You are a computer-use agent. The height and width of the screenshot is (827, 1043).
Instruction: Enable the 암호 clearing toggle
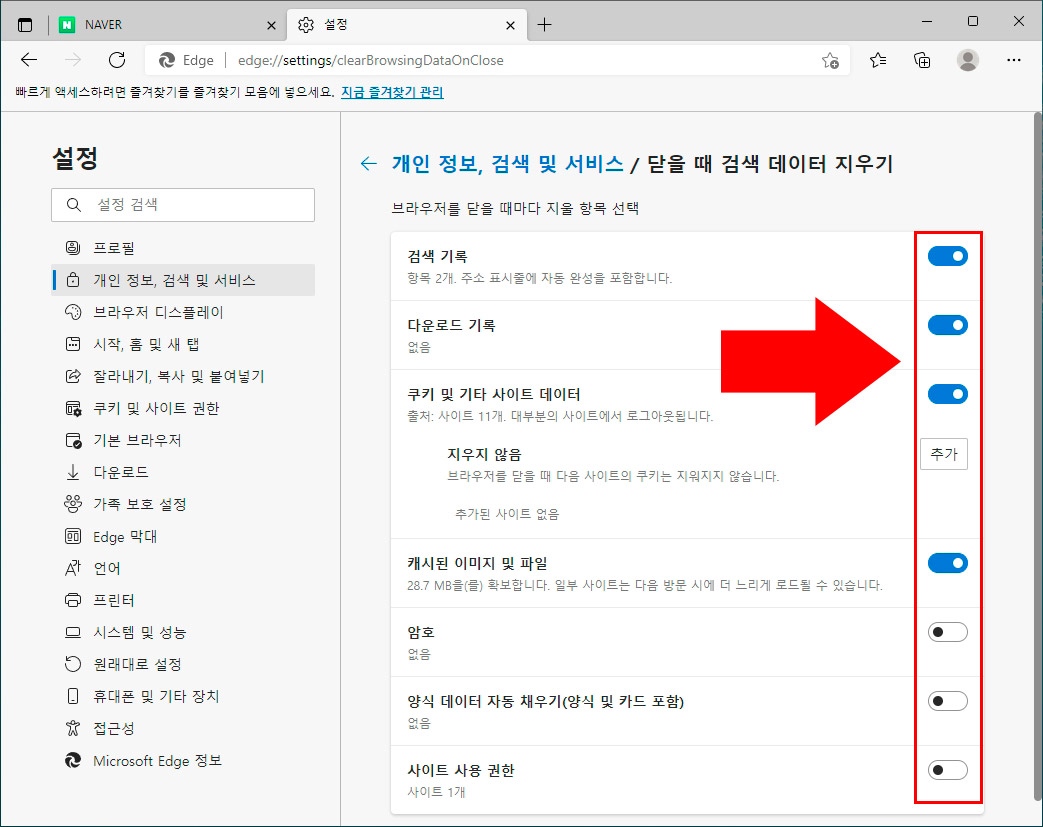(x=947, y=632)
